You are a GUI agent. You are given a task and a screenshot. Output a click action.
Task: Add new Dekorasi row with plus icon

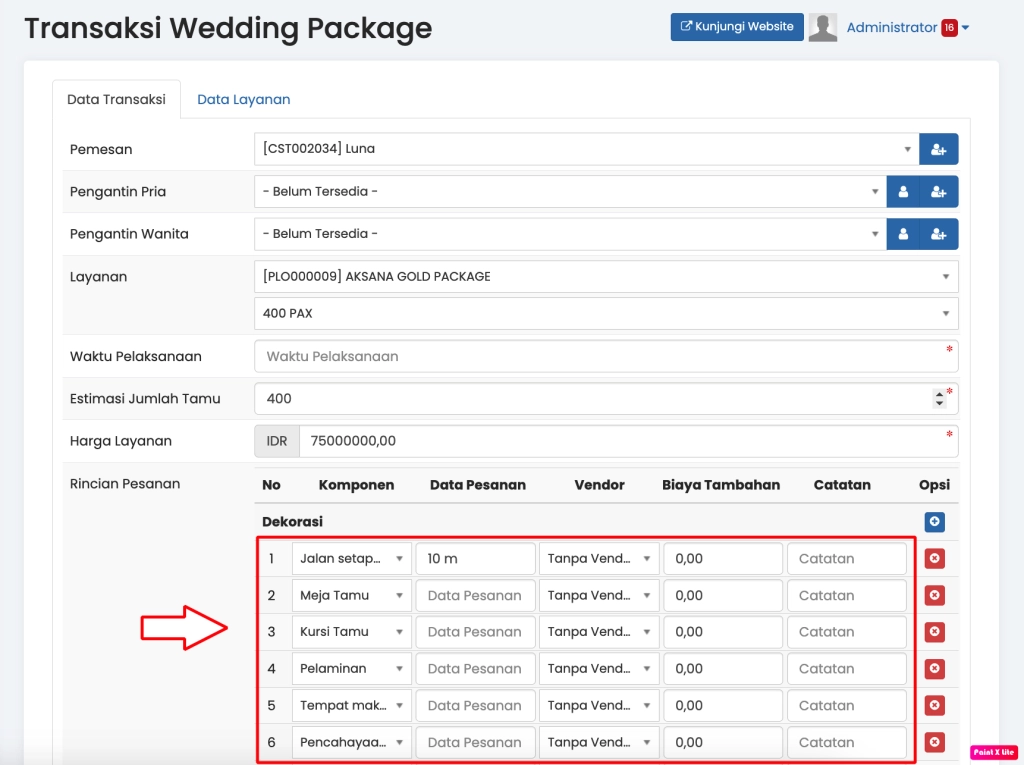(x=934, y=522)
